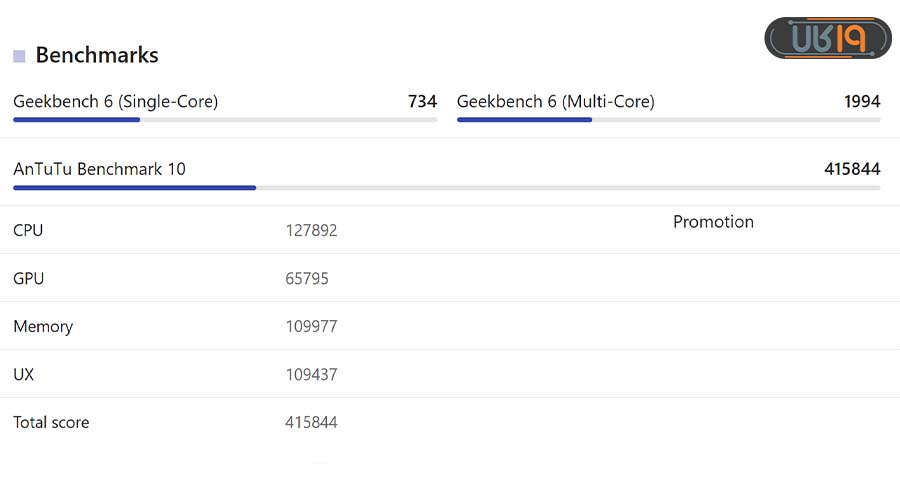The height and width of the screenshot is (500, 900).
Task: Click the Benchmarks section heading
Action: [97, 55]
